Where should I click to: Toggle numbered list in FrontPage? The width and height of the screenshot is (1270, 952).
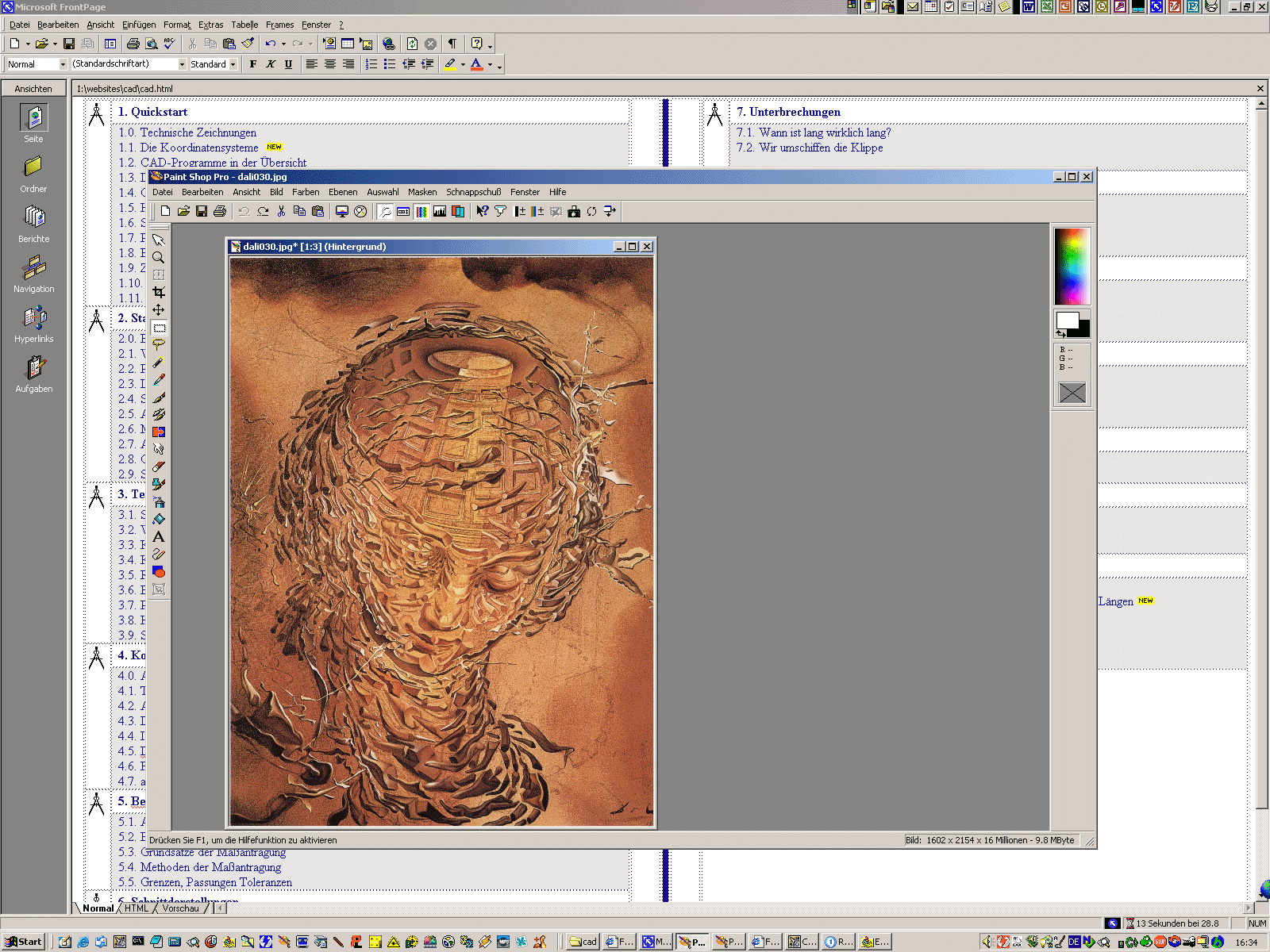(x=371, y=64)
